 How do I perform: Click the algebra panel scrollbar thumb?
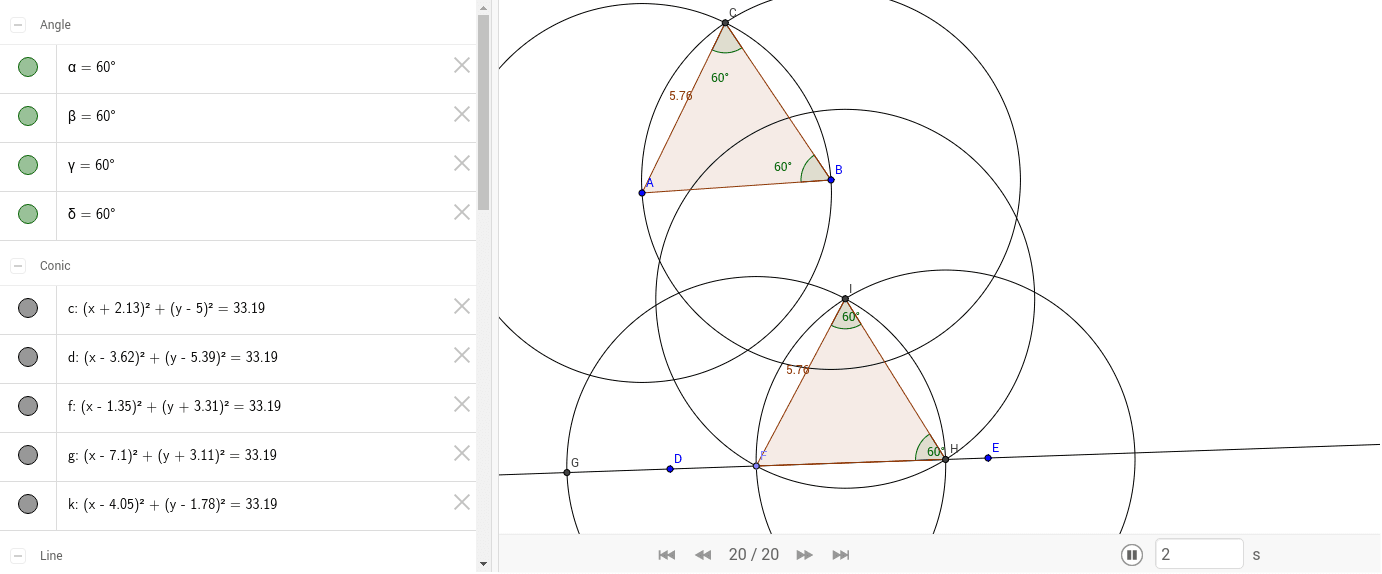[x=483, y=111]
